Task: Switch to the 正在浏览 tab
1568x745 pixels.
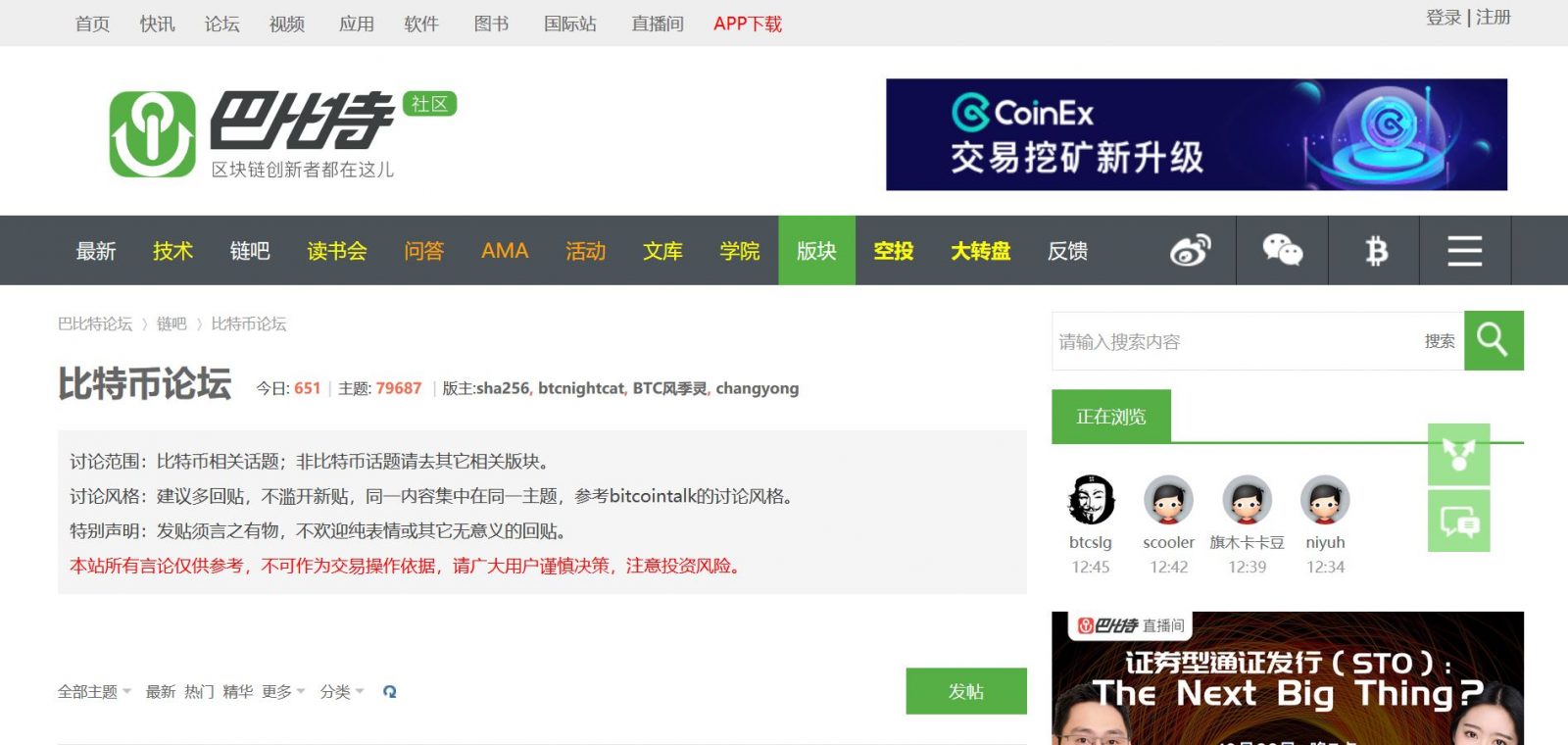Action: tap(1110, 417)
